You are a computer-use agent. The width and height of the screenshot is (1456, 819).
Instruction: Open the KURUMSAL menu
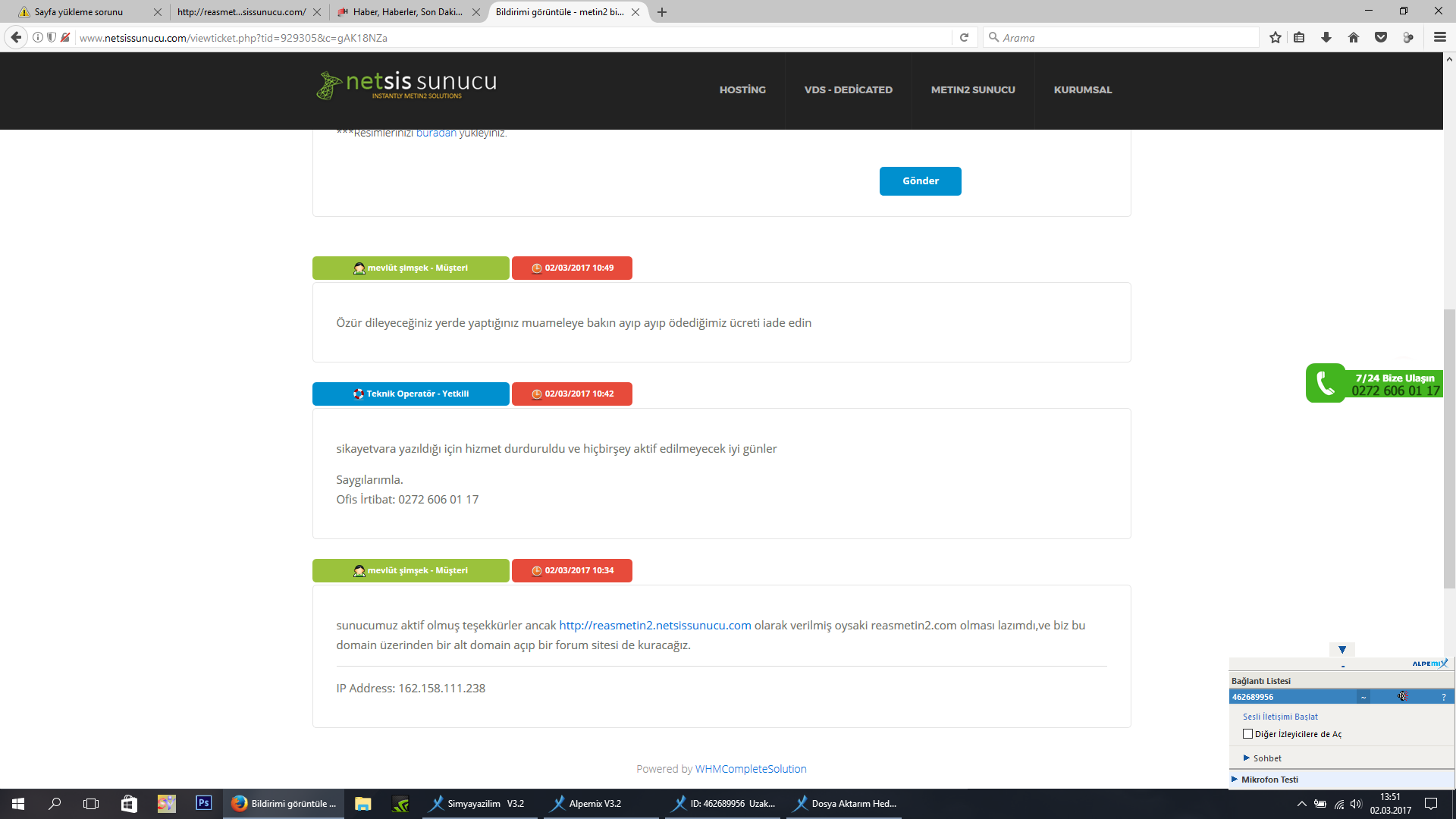pyautogui.click(x=1083, y=89)
